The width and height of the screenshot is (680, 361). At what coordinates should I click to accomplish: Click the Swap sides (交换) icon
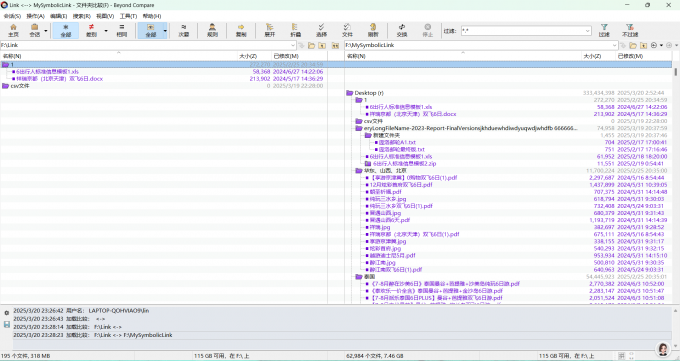pyautogui.click(x=402, y=30)
